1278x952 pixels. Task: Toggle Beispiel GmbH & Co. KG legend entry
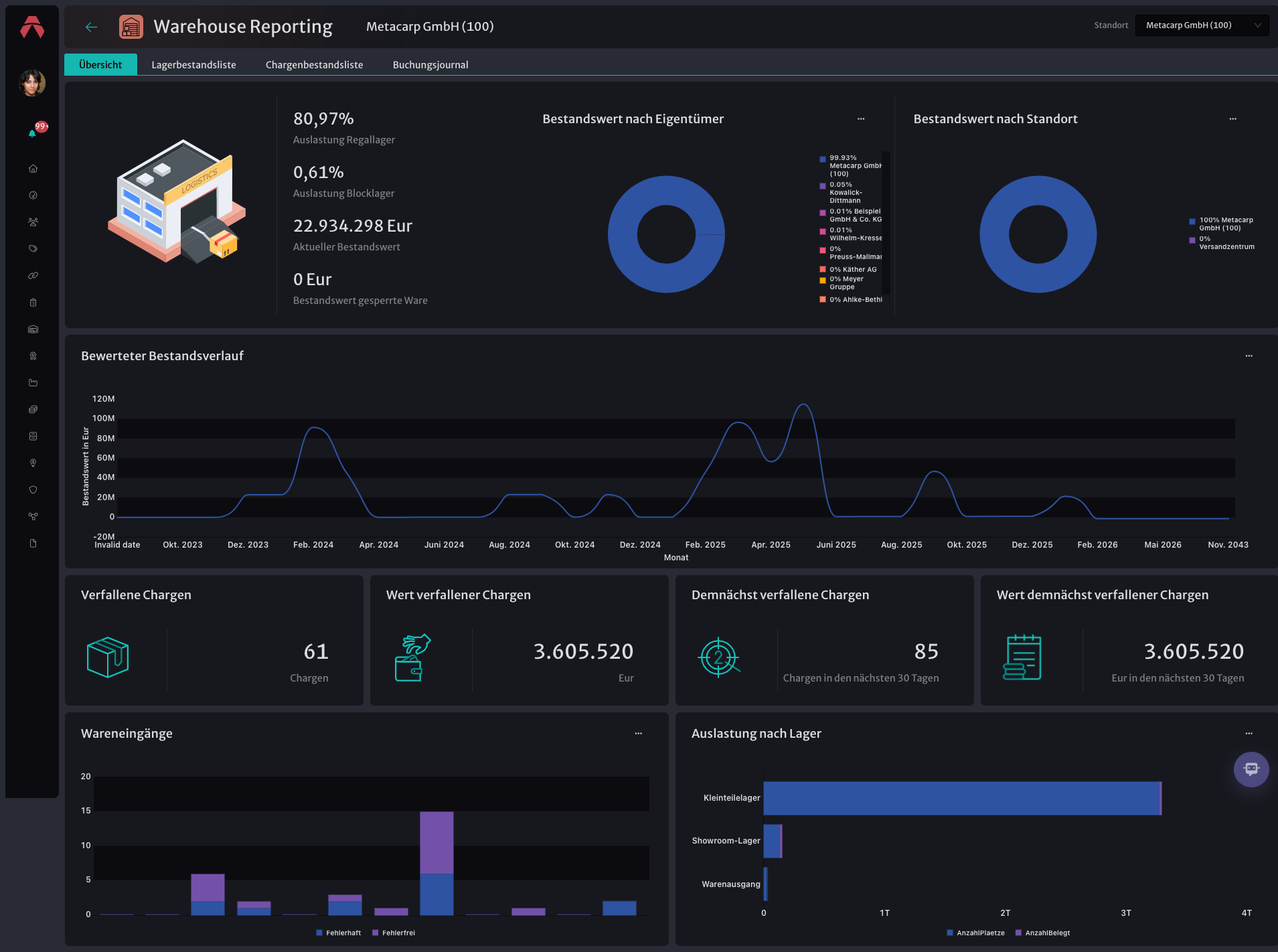pos(851,216)
